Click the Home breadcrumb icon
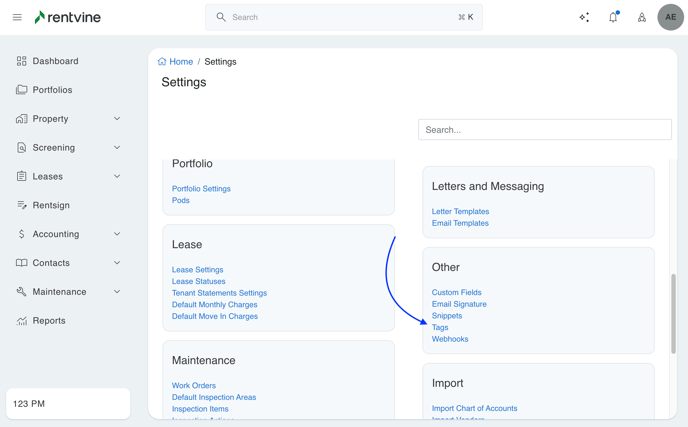 [162, 62]
